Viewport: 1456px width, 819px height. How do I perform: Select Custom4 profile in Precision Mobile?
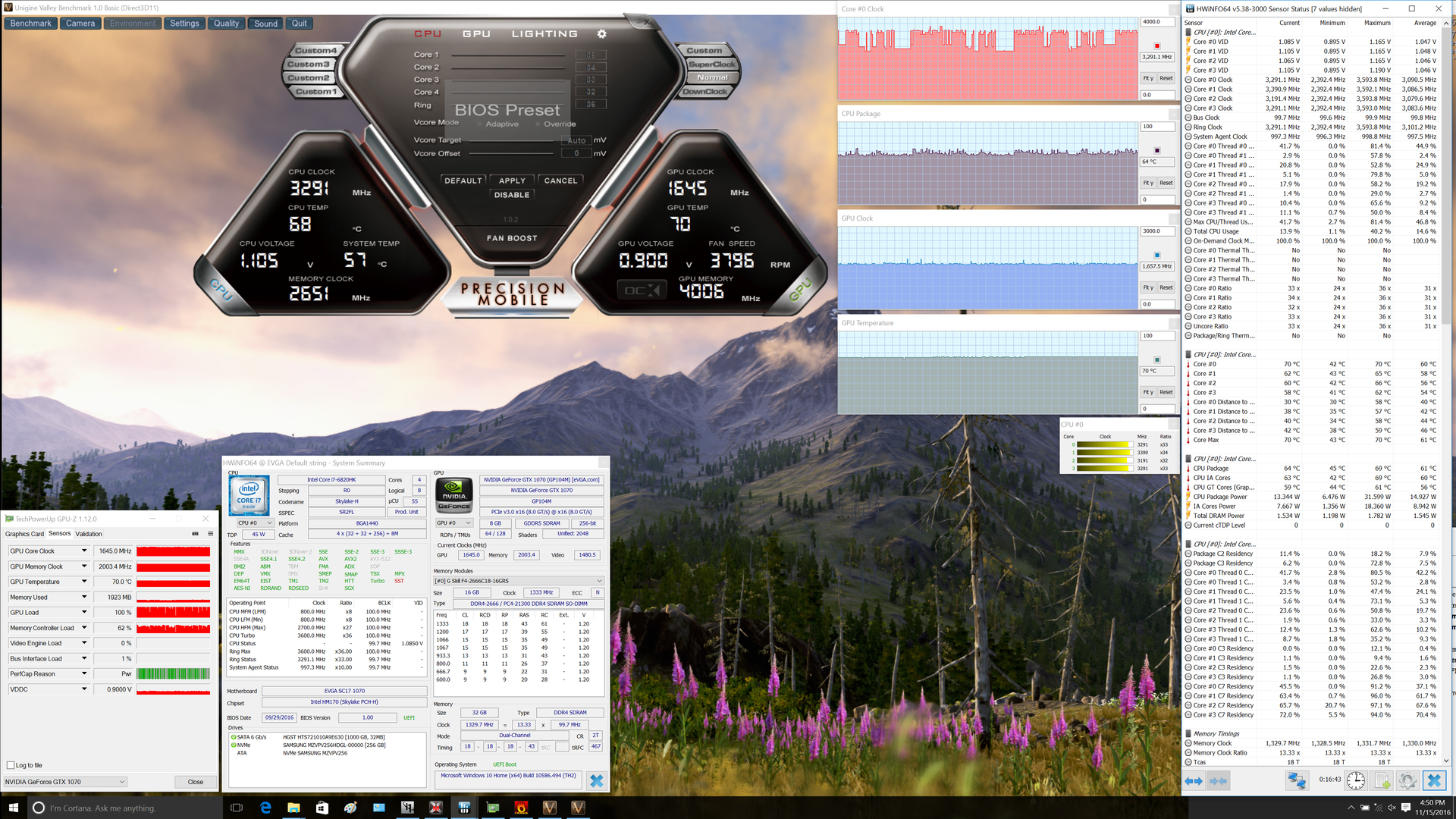pos(315,50)
